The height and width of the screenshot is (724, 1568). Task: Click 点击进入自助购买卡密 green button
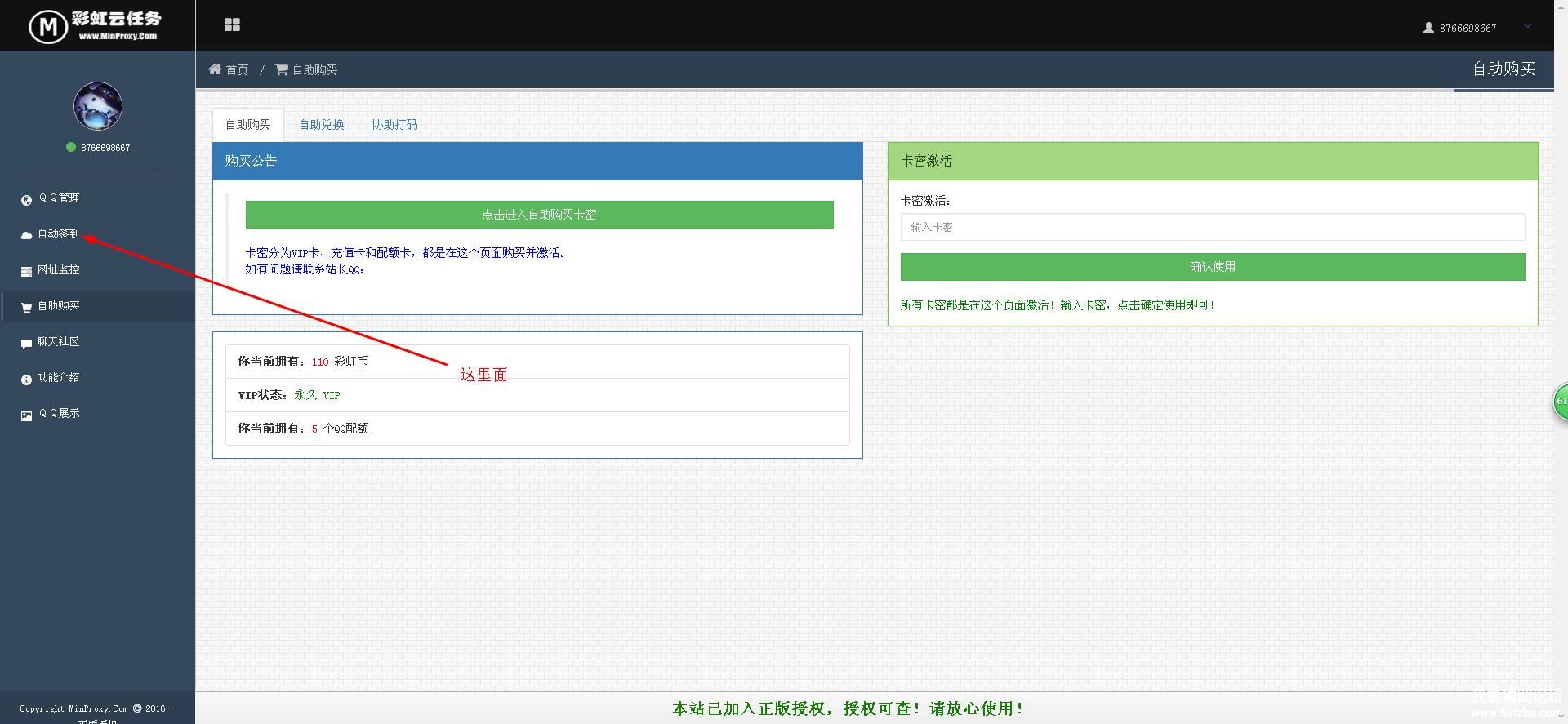click(539, 215)
